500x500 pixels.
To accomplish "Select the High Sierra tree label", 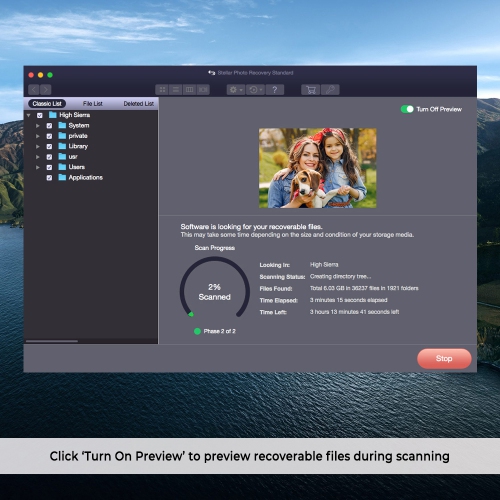I will pyautogui.click(x=75, y=115).
